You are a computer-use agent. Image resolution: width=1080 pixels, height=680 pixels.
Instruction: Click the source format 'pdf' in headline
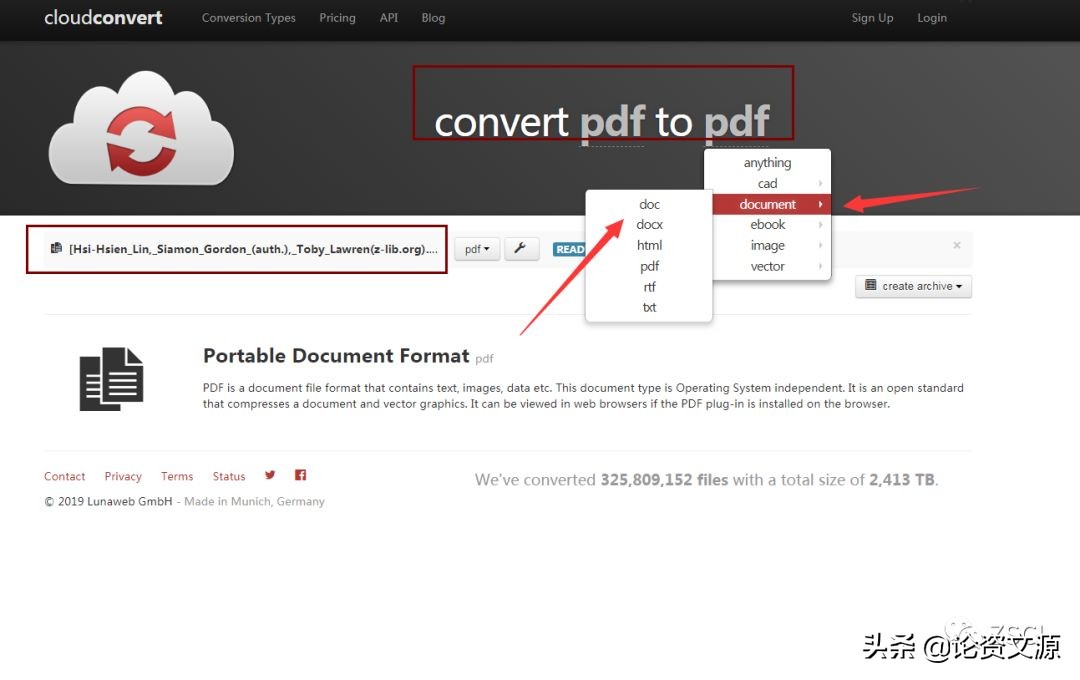click(613, 122)
